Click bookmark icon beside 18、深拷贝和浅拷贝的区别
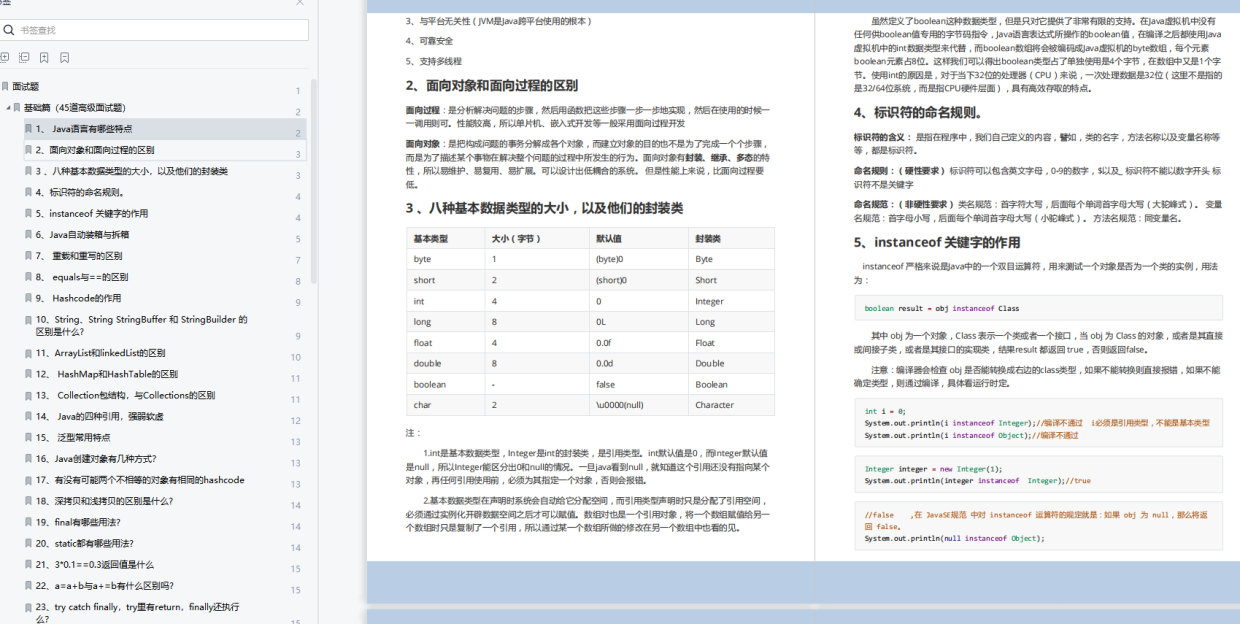Image resolution: width=1240 pixels, height=624 pixels. (29, 501)
